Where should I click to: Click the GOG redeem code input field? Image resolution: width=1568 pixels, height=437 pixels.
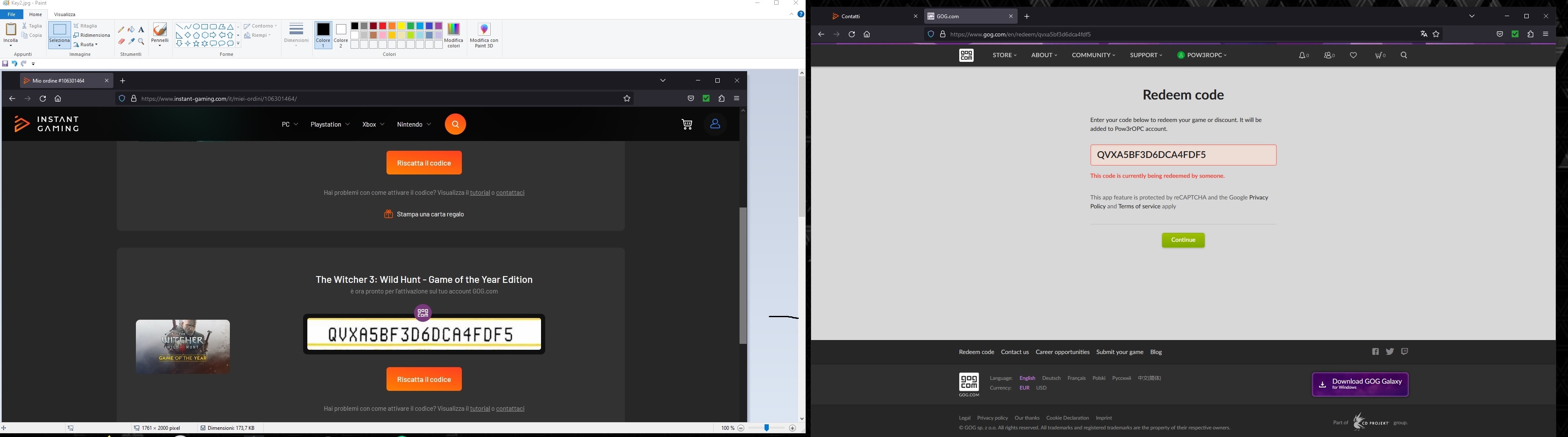1183,155
